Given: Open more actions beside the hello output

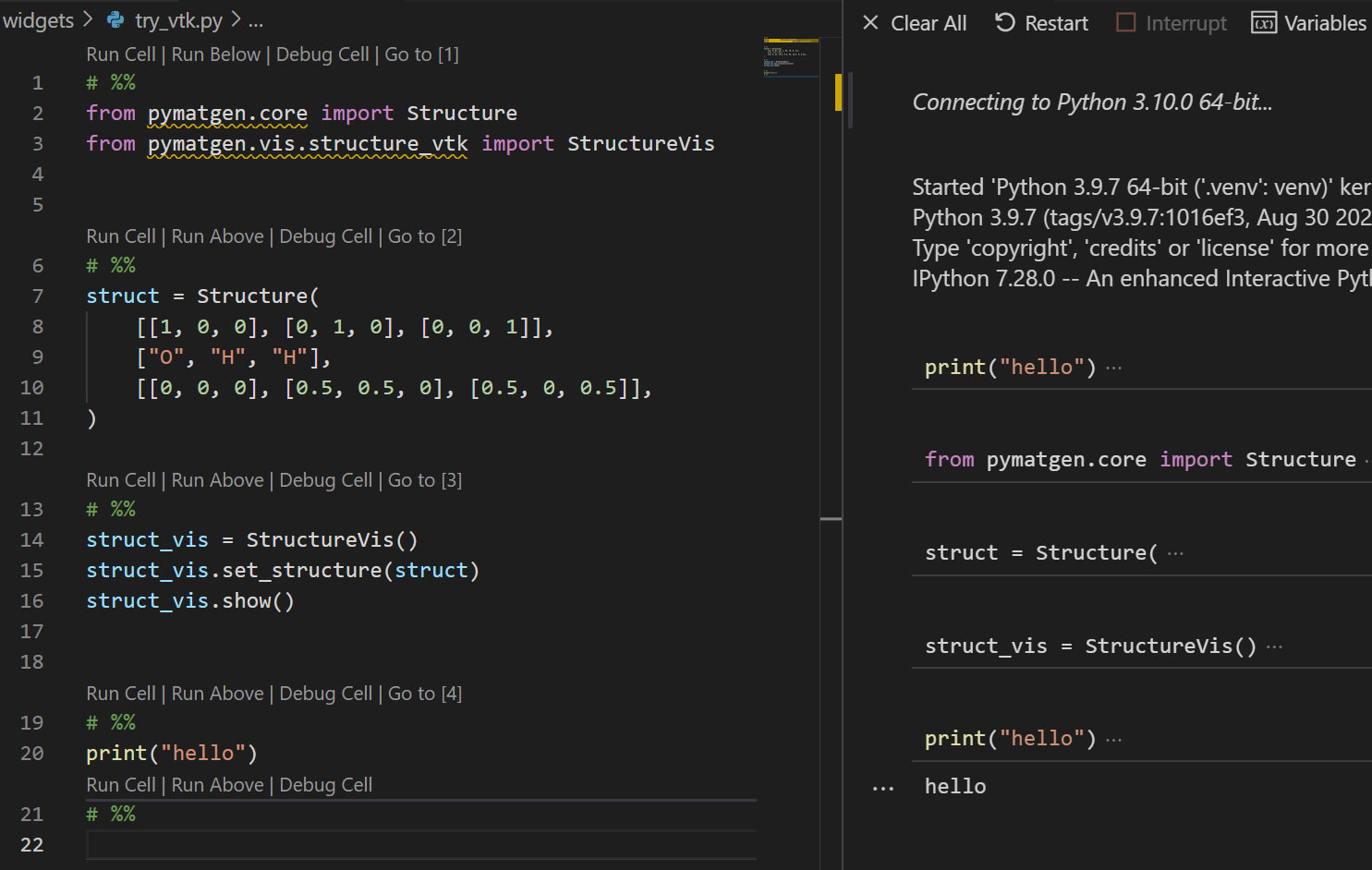Looking at the screenshot, I should pyautogui.click(x=882, y=786).
